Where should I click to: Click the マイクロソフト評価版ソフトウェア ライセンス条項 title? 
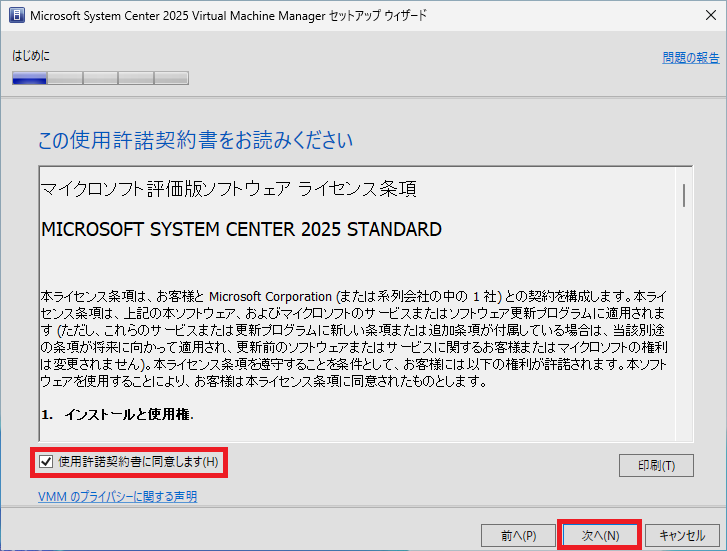pos(229,189)
